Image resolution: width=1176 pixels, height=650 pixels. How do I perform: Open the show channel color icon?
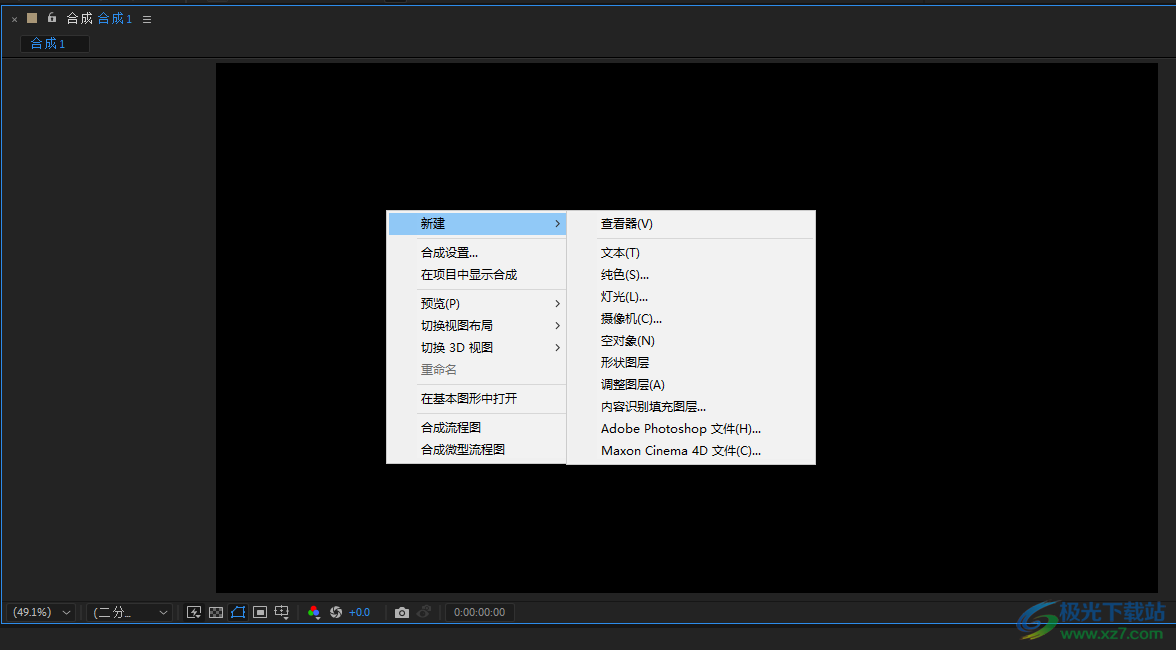click(x=314, y=613)
